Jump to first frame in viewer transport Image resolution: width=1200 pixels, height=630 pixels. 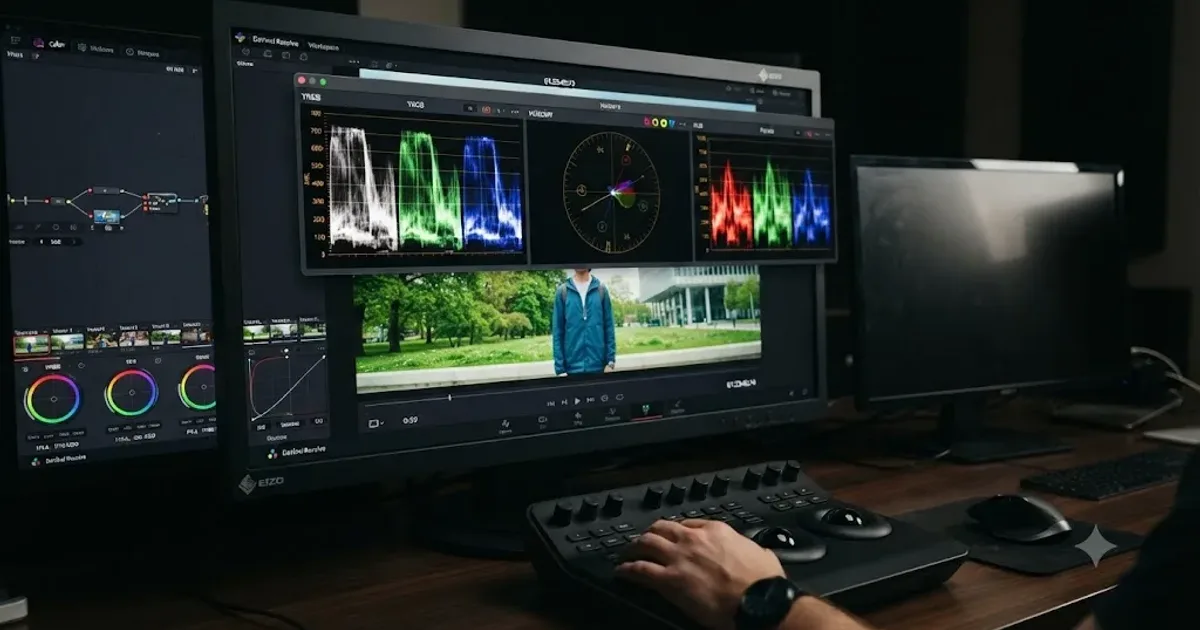coord(551,403)
